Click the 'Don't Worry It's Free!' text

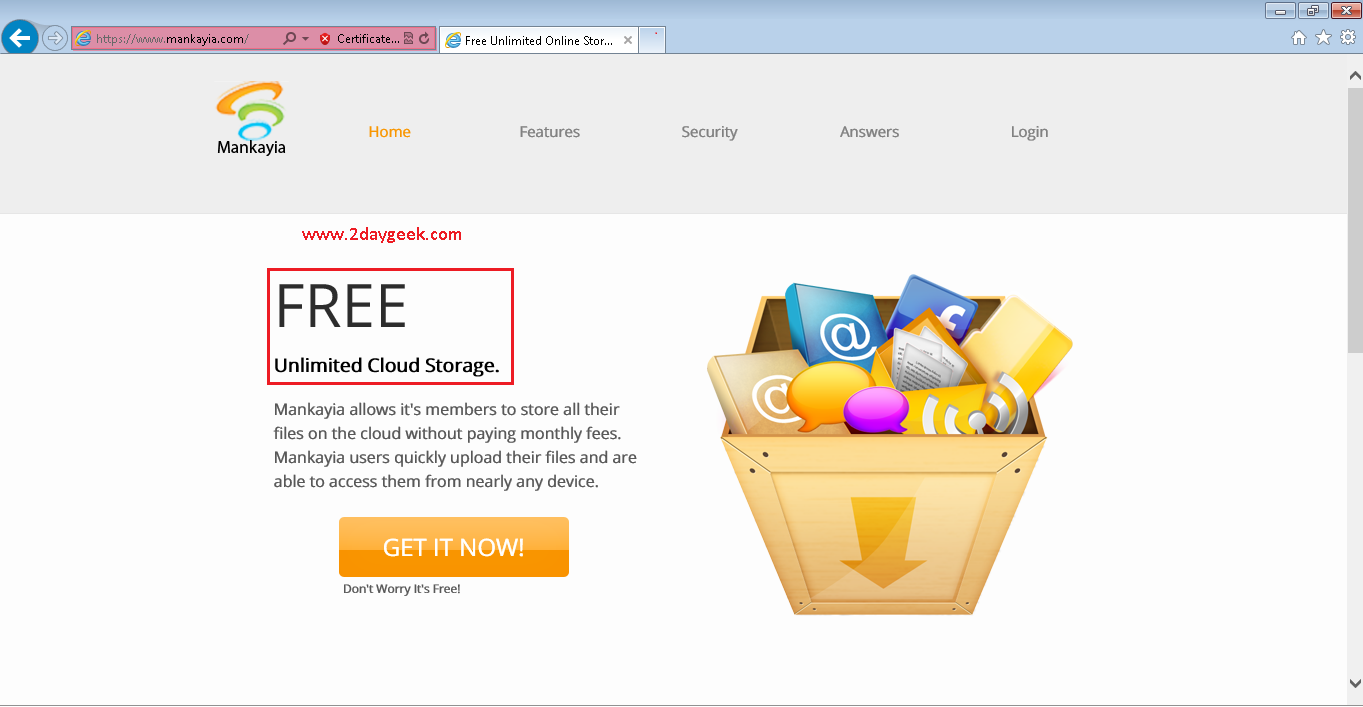(x=402, y=589)
